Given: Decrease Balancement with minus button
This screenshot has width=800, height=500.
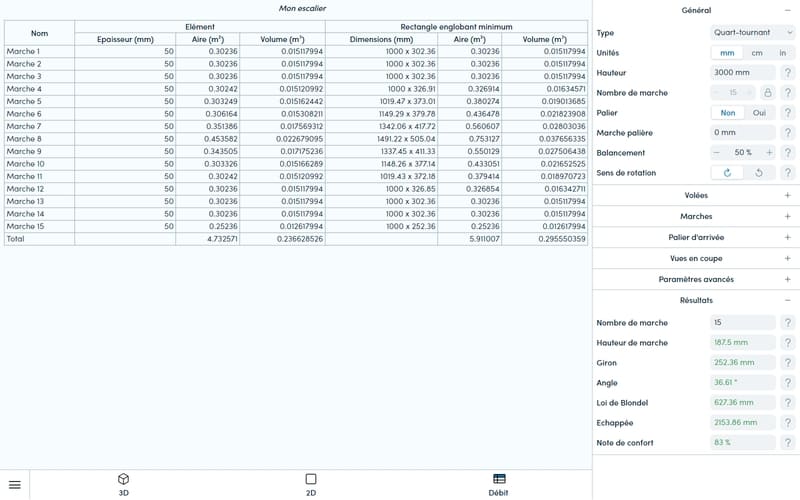Looking at the screenshot, I should point(716,153).
